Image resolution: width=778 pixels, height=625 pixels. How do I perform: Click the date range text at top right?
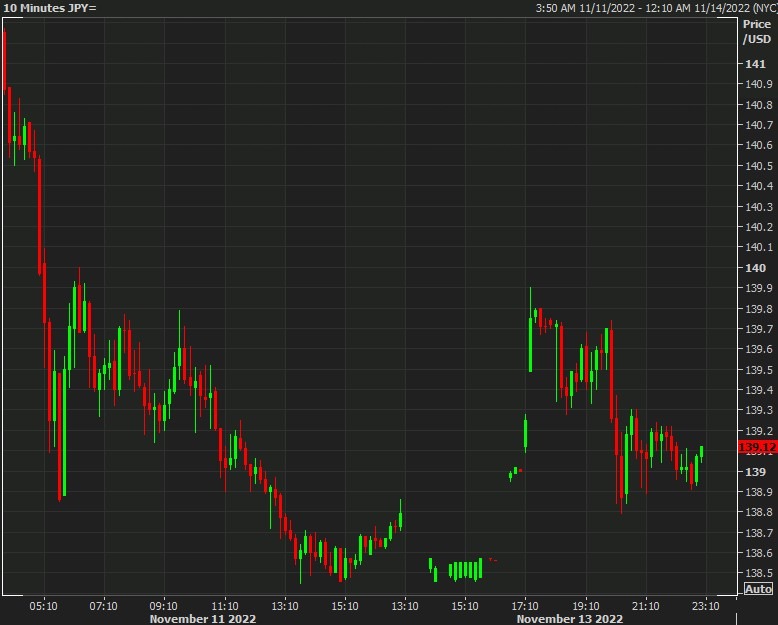(656, 8)
